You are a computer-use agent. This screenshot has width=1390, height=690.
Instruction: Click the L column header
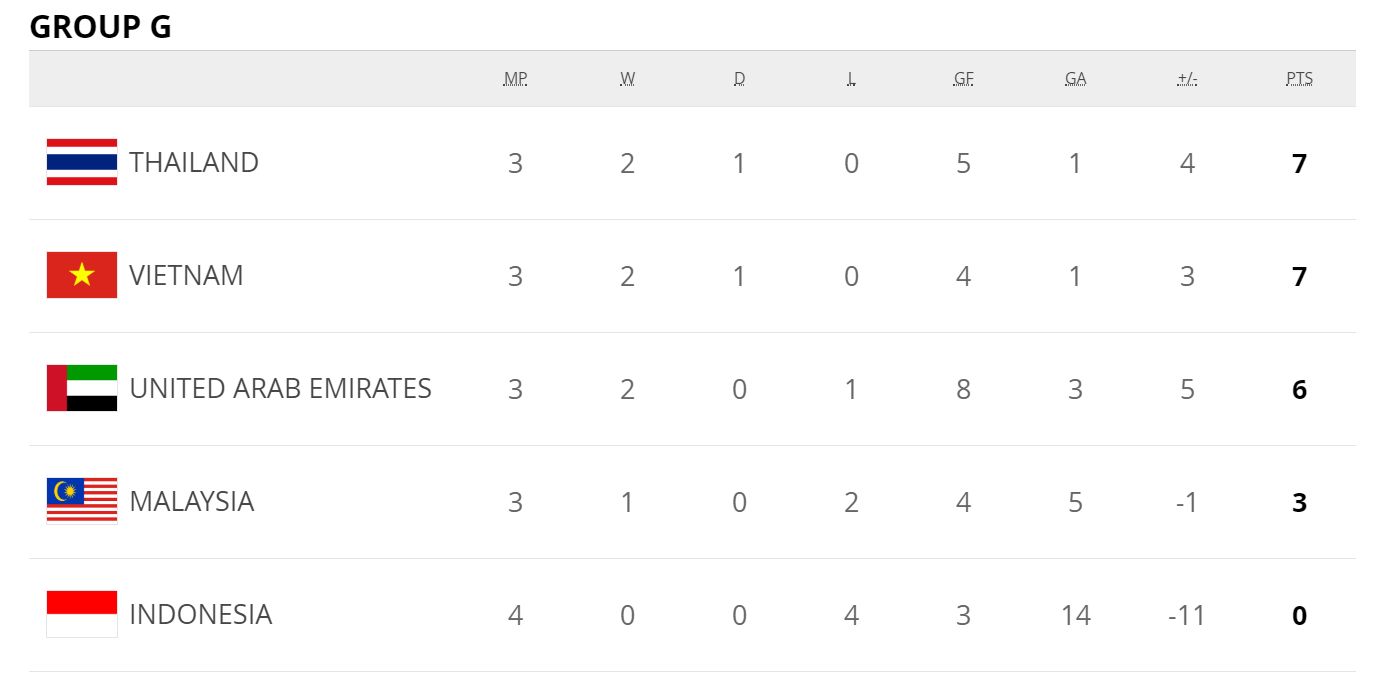tap(851, 79)
